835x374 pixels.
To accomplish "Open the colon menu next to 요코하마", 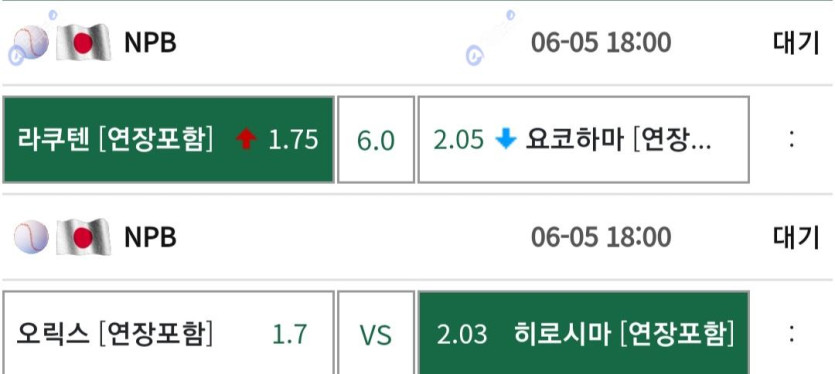I will [792, 140].
